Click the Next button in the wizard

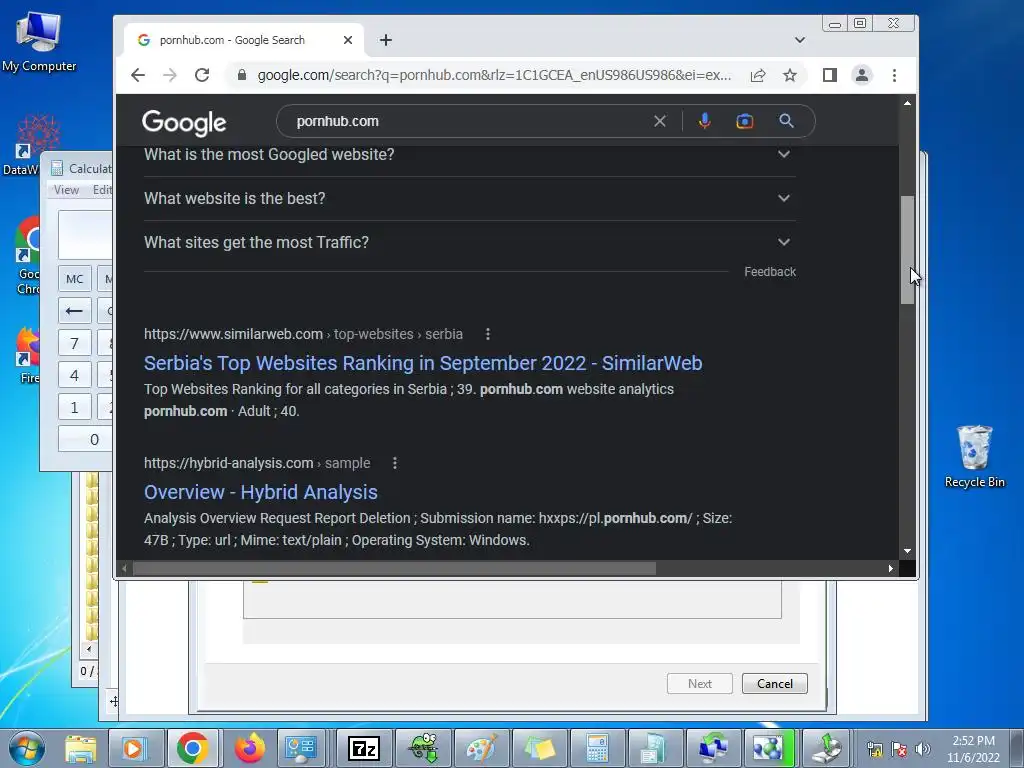(x=699, y=684)
